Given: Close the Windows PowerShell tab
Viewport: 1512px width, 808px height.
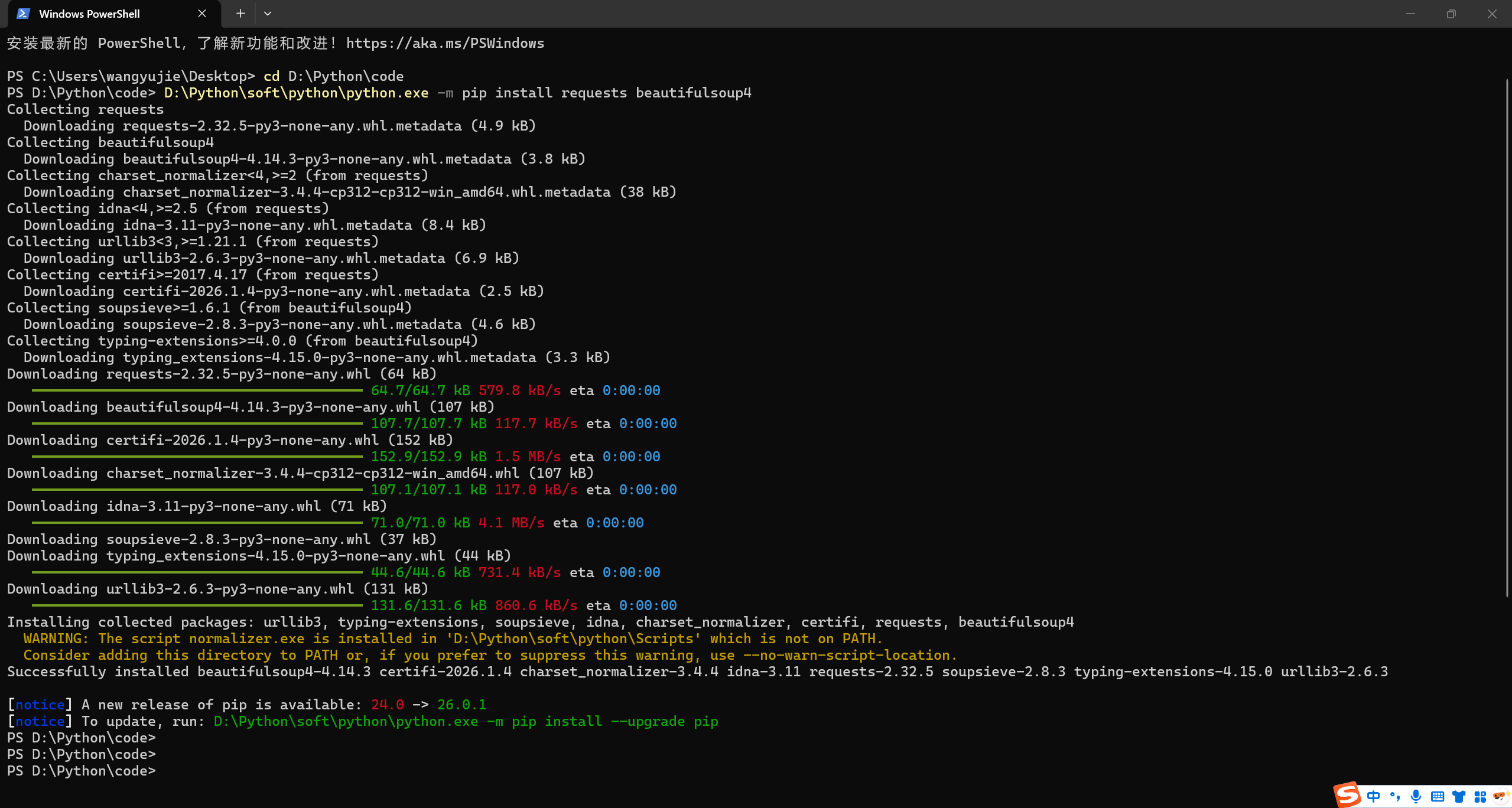Looking at the screenshot, I should (202, 14).
